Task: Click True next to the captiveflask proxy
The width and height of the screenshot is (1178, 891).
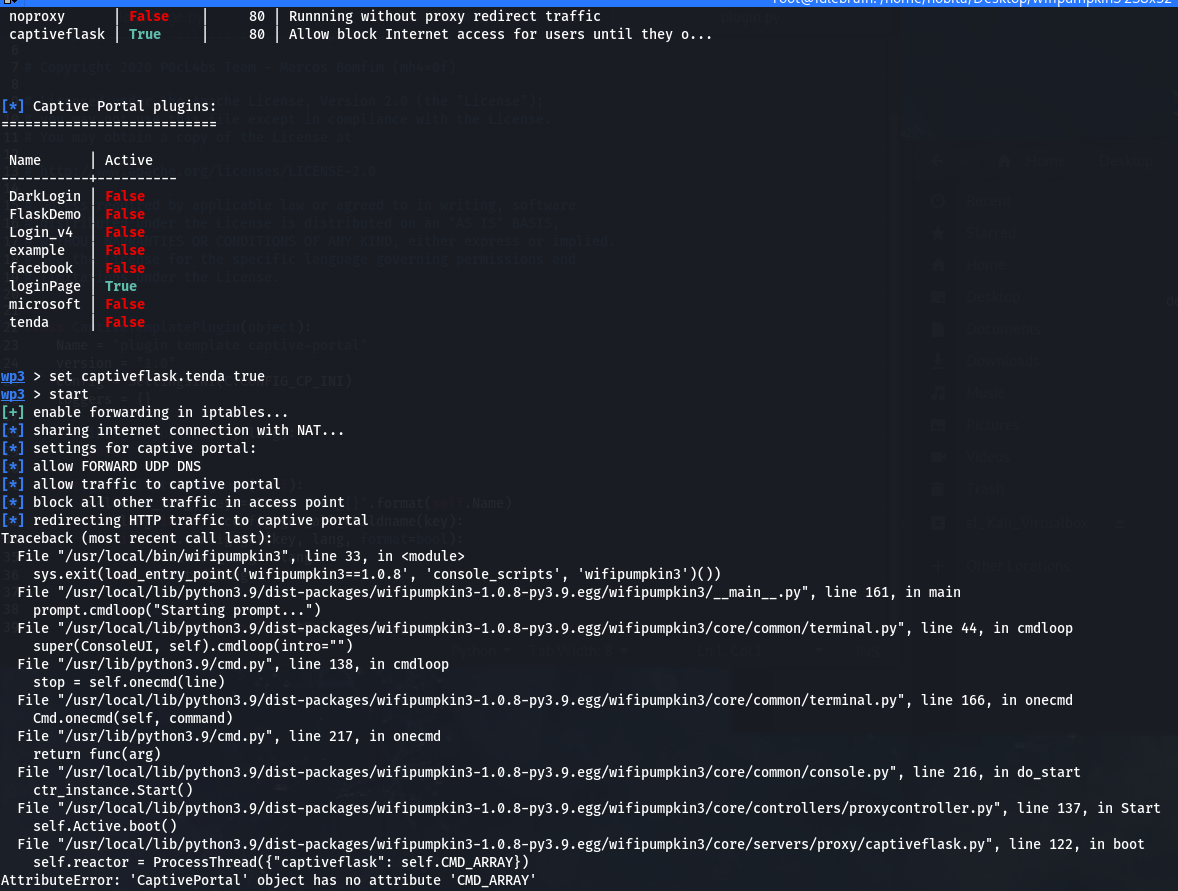Action: coord(145,34)
